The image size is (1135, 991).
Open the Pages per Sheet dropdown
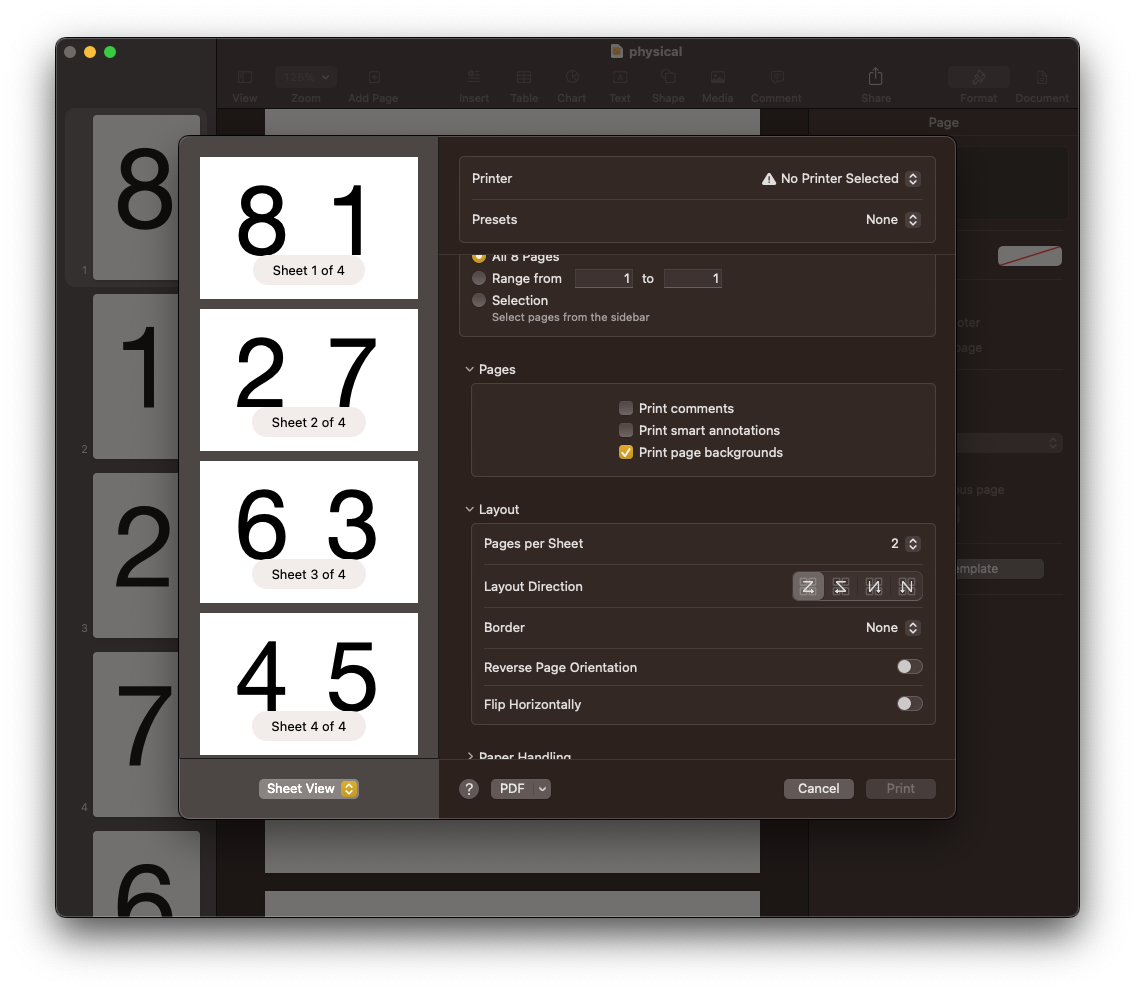pyautogui.click(x=912, y=544)
